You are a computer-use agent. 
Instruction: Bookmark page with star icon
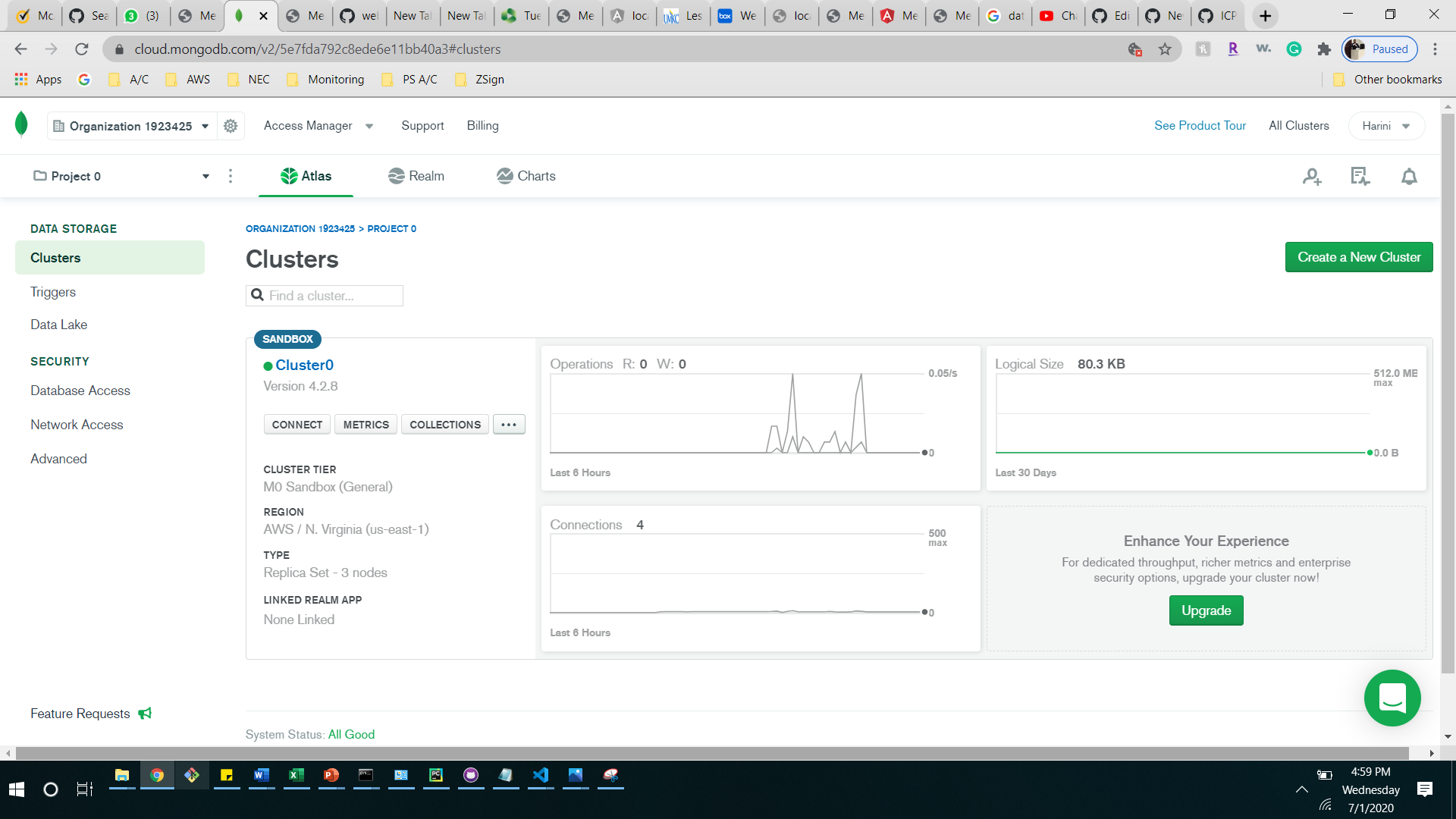click(x=1165, y=49)
